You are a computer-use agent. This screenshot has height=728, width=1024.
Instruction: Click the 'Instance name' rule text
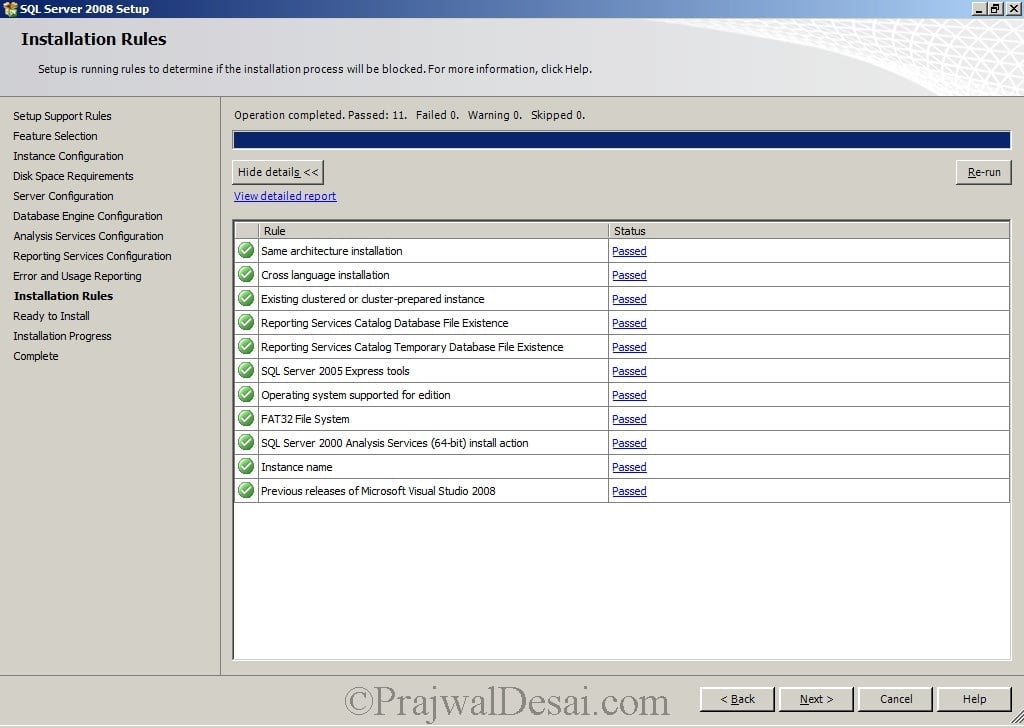(x=296, y=467)
